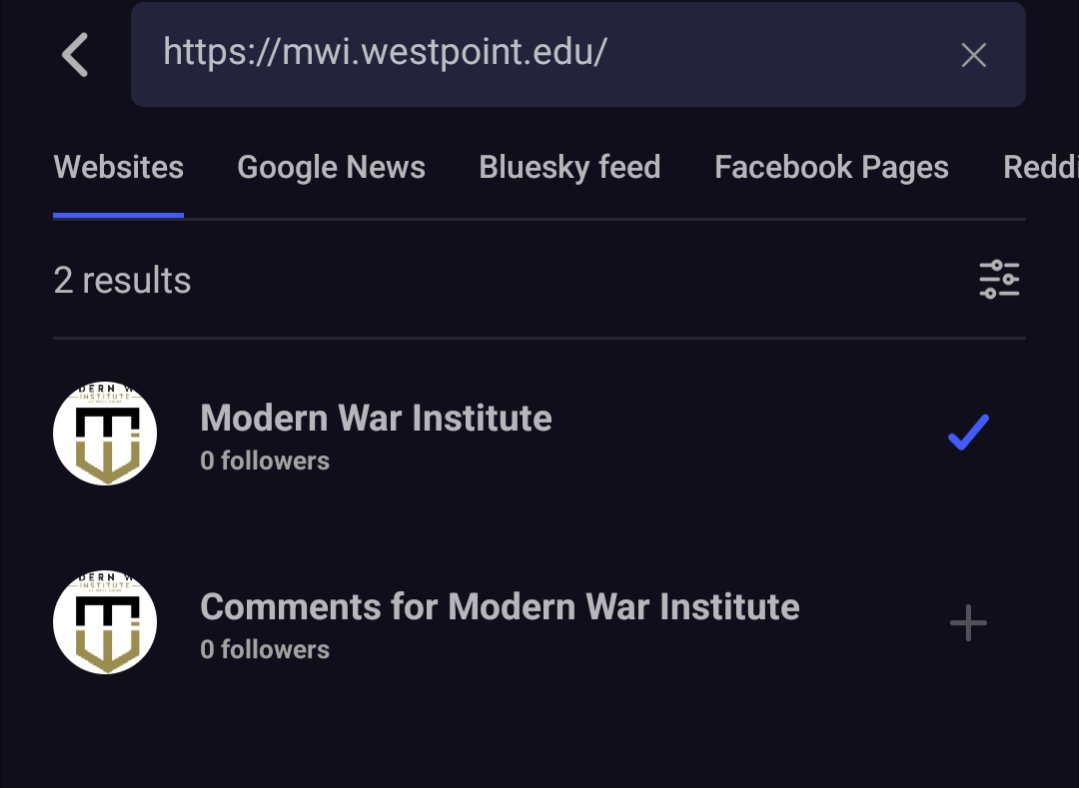Open the Modern War Institute logo thumbnail
The image size is (1079, 788).
105,434
